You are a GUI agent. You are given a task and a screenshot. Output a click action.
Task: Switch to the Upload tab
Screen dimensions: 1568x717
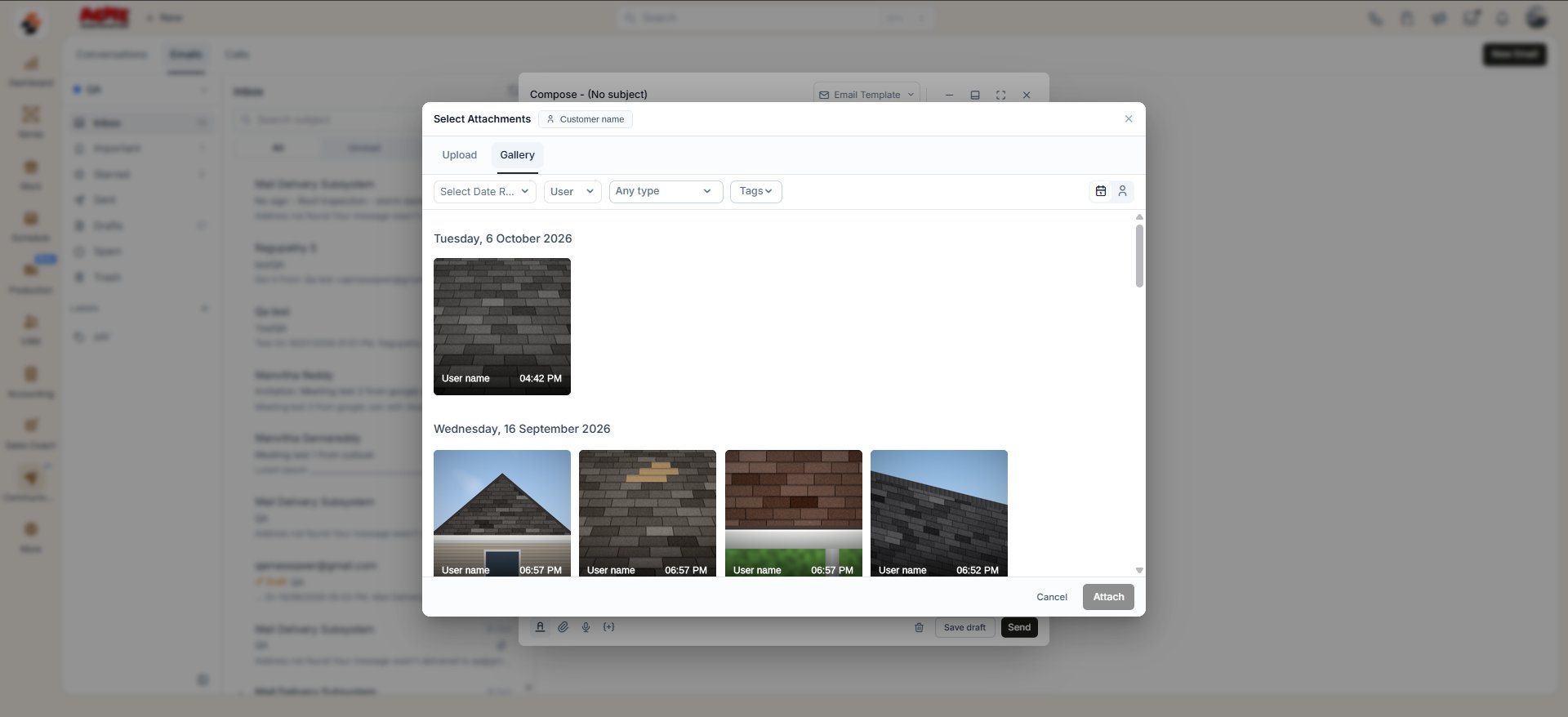(460, 155)
